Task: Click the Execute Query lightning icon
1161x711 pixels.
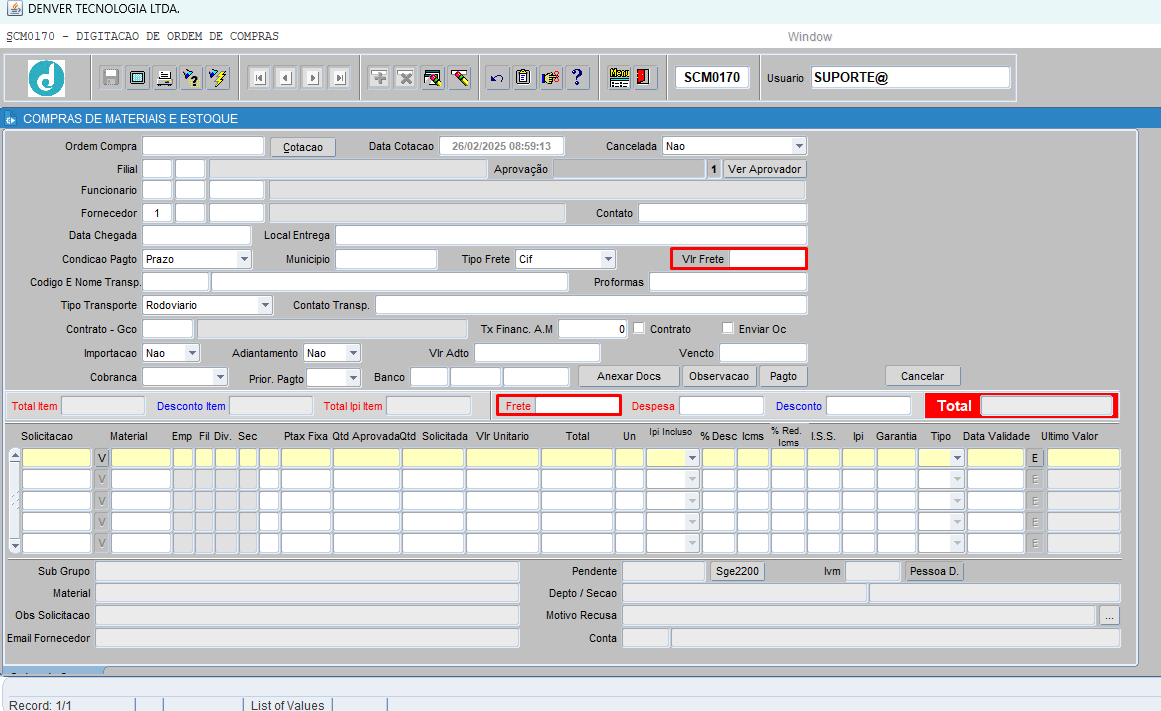Action: coord(218,77)
